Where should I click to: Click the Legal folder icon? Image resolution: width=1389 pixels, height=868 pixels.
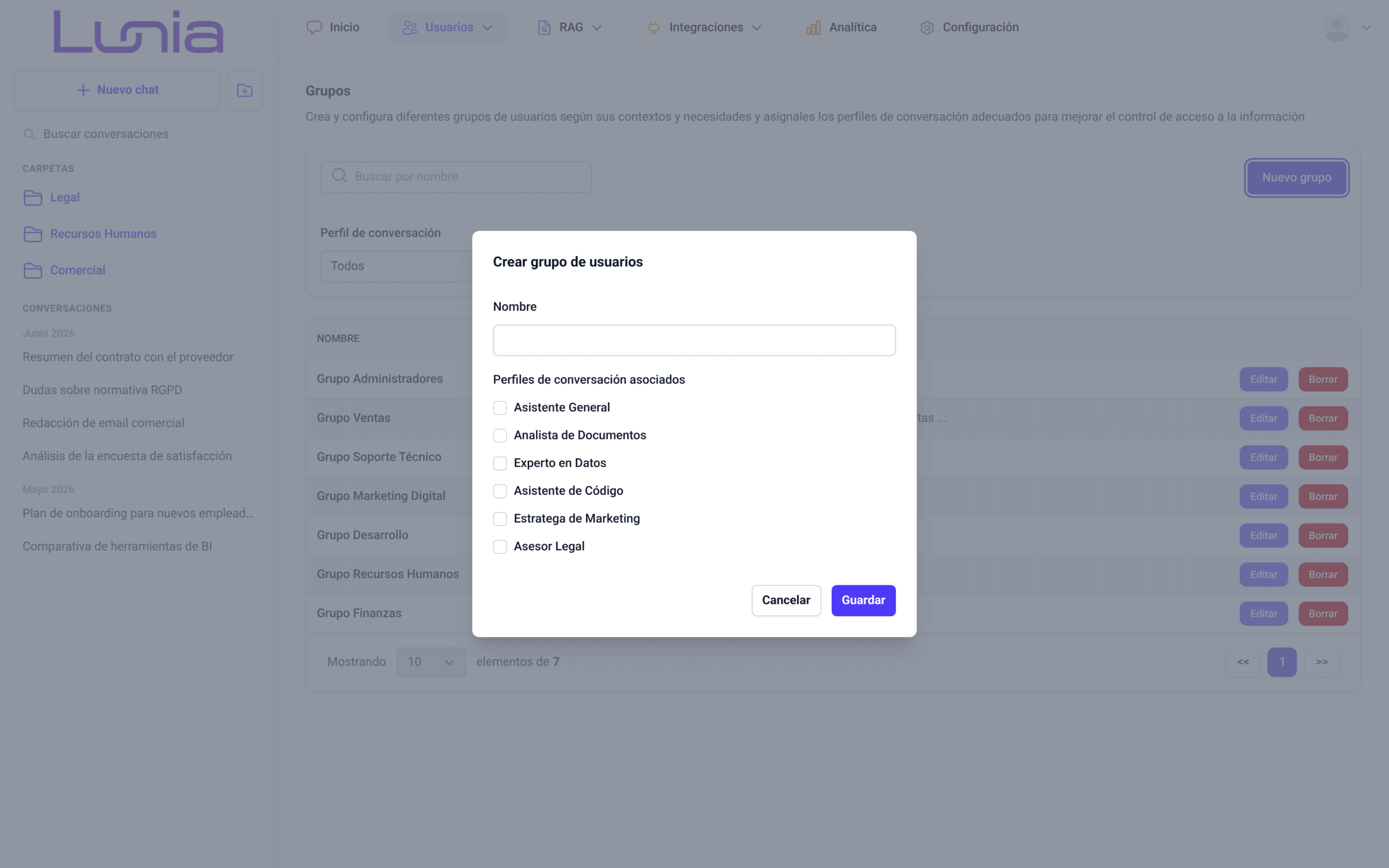click(33, 197)
